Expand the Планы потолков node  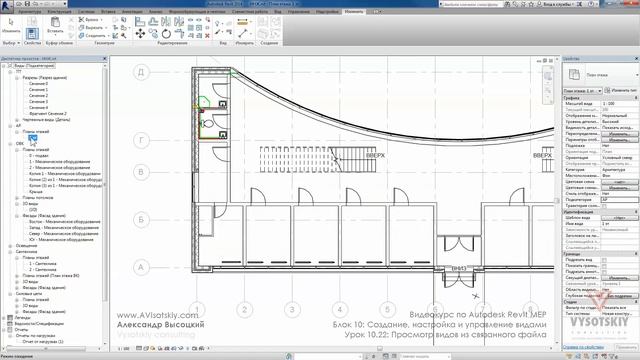coord(17,198)
